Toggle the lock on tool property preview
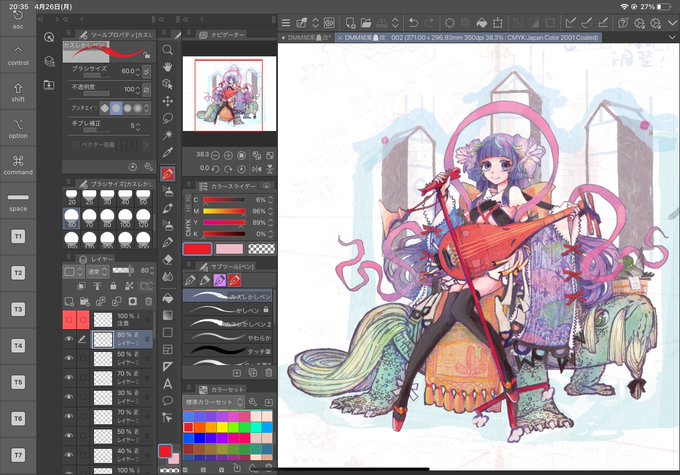The width and height of the screenshot is (680, 475). [147, 55]
